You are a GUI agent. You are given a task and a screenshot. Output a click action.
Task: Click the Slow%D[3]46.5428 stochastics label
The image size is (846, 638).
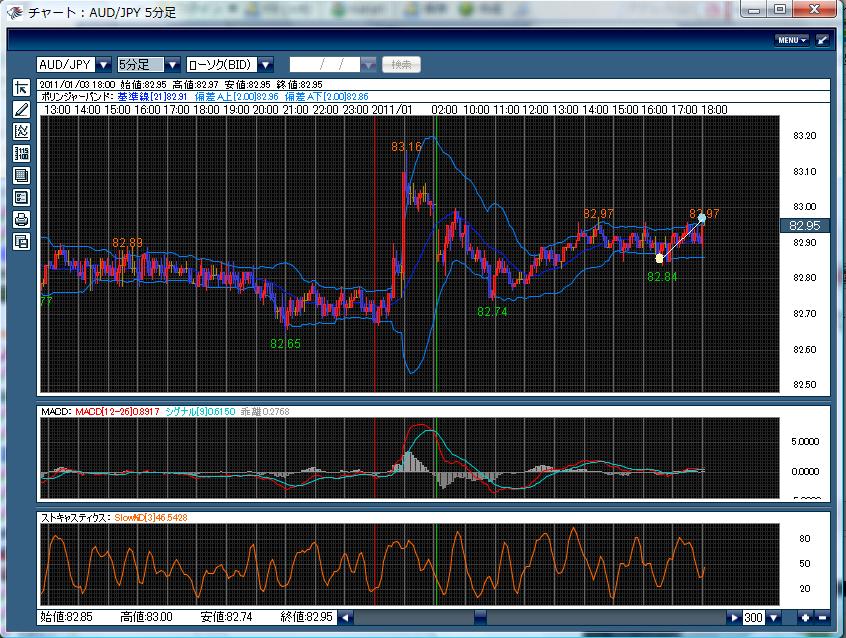(x=151, y=517)
